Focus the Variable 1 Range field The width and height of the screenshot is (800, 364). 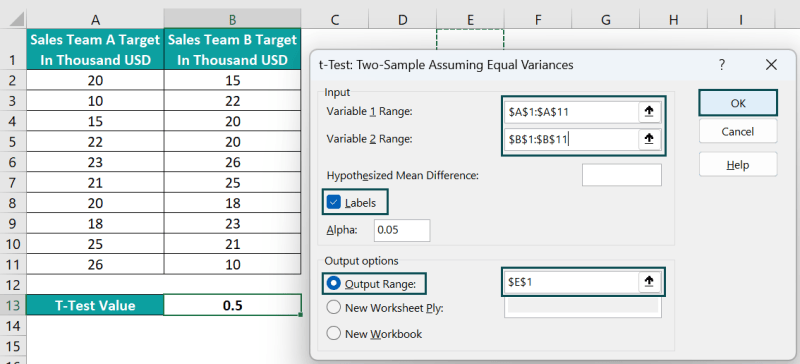tap(571, 112)
